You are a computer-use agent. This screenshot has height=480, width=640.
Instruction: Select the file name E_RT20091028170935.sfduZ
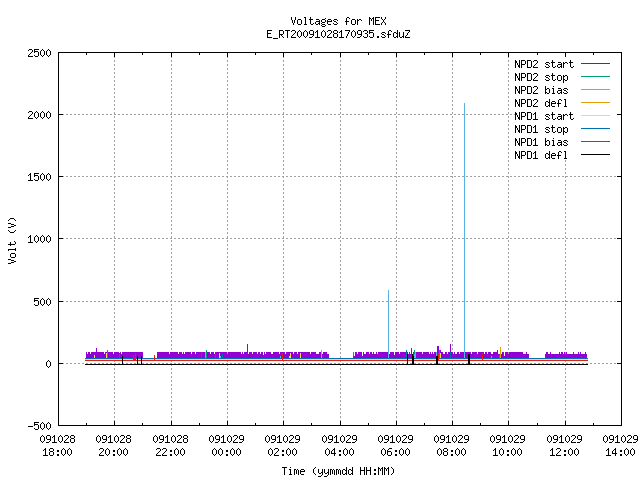click(338, 34)
